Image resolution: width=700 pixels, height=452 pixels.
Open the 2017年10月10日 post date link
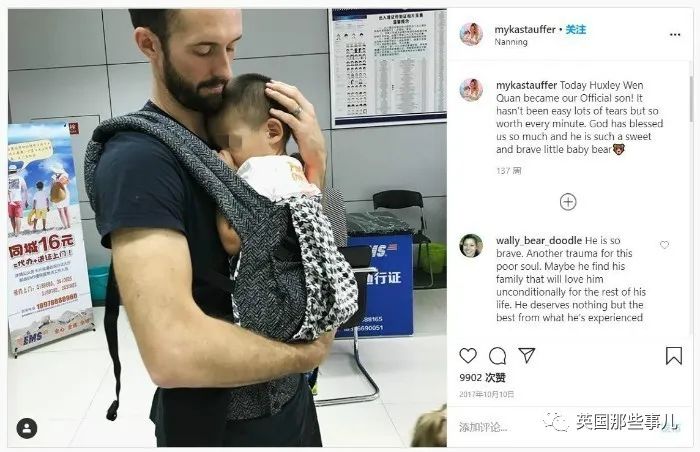click(x=487, y=394)
